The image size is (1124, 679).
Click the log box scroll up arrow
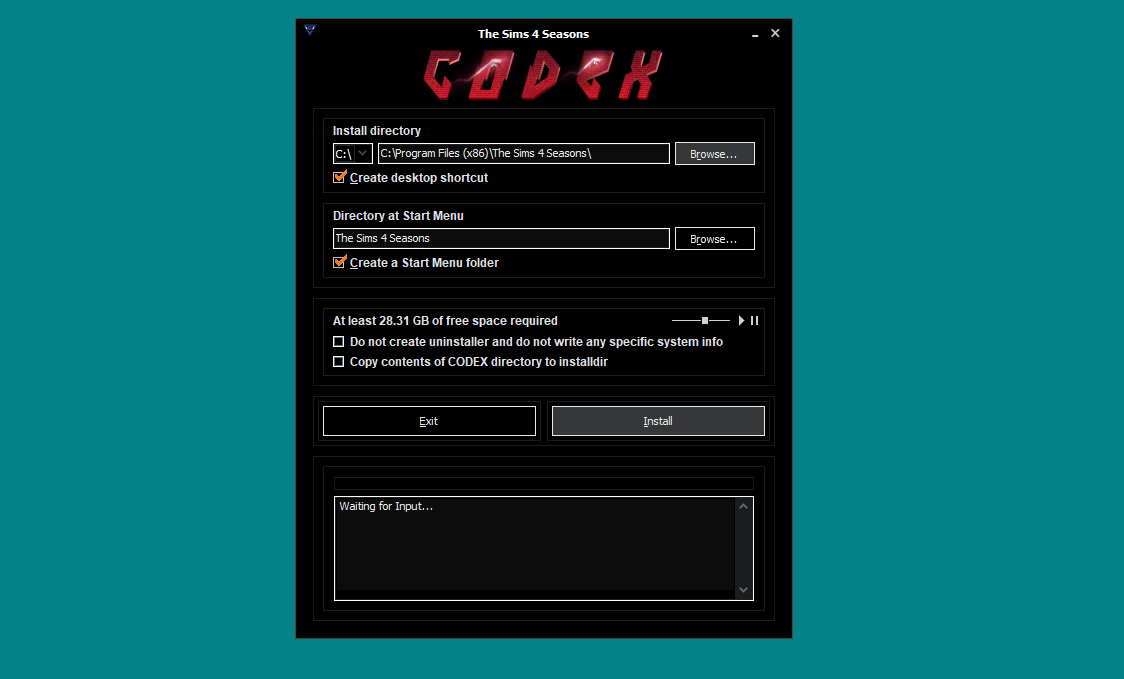[x=743, y=506]
